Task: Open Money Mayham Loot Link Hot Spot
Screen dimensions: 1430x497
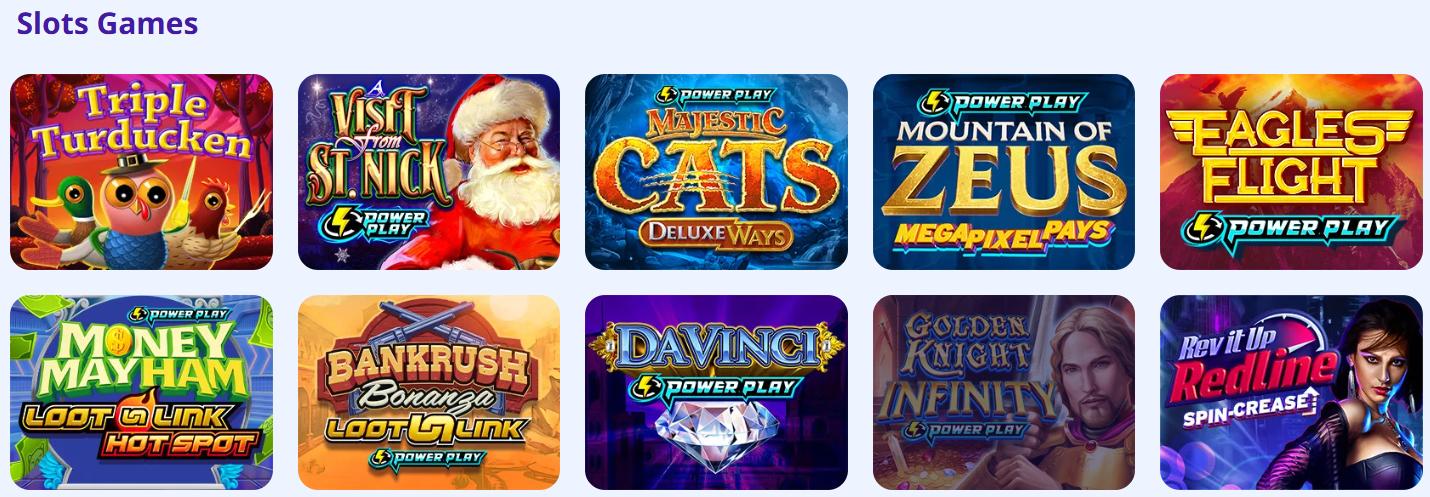Action: click(141, 392)
